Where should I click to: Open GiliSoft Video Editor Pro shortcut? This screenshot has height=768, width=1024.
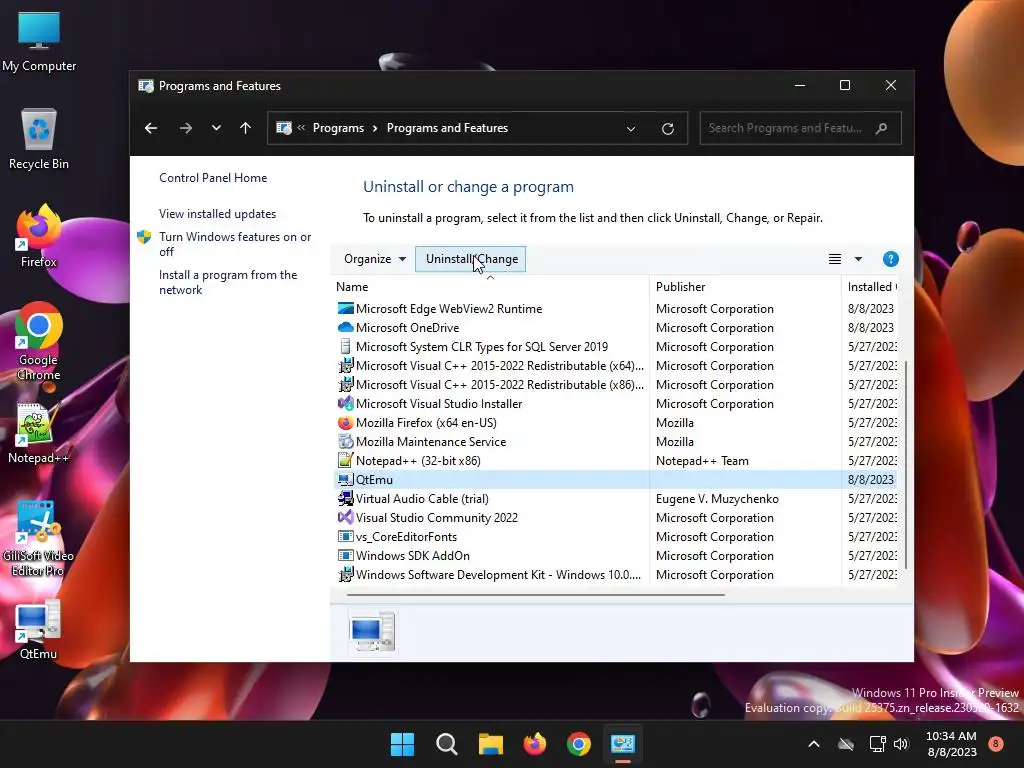(38, 539)
